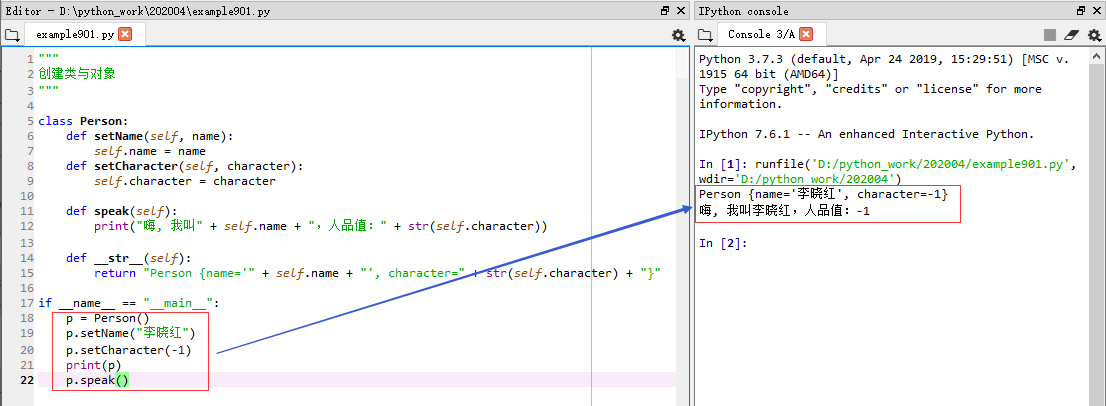Screen dimensions: 1106x406
Task: Click the line def setName(self, name):
Action: pos(150,136)
